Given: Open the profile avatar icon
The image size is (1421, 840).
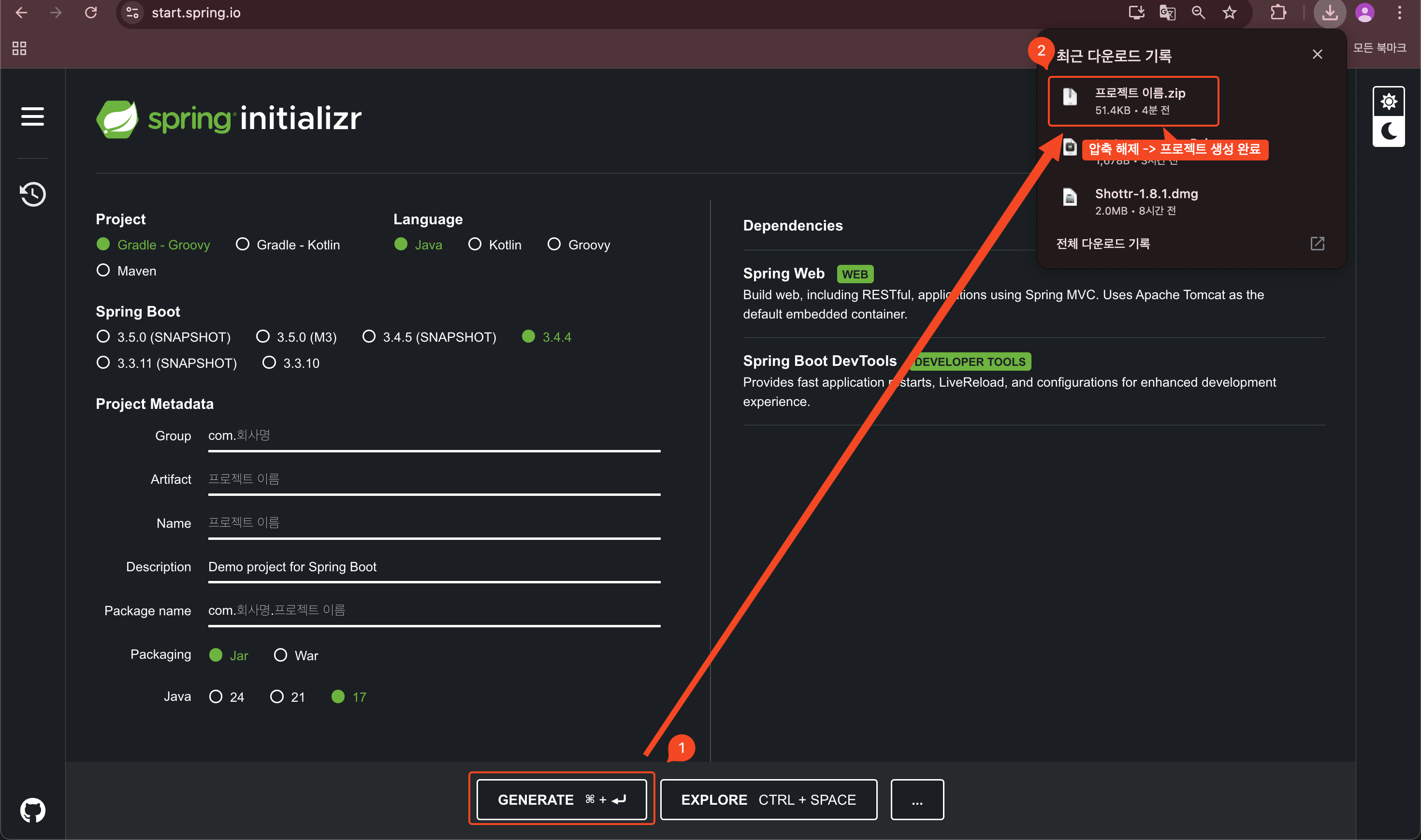Looking at the screenshot, I should click(x=1365, y=13).
